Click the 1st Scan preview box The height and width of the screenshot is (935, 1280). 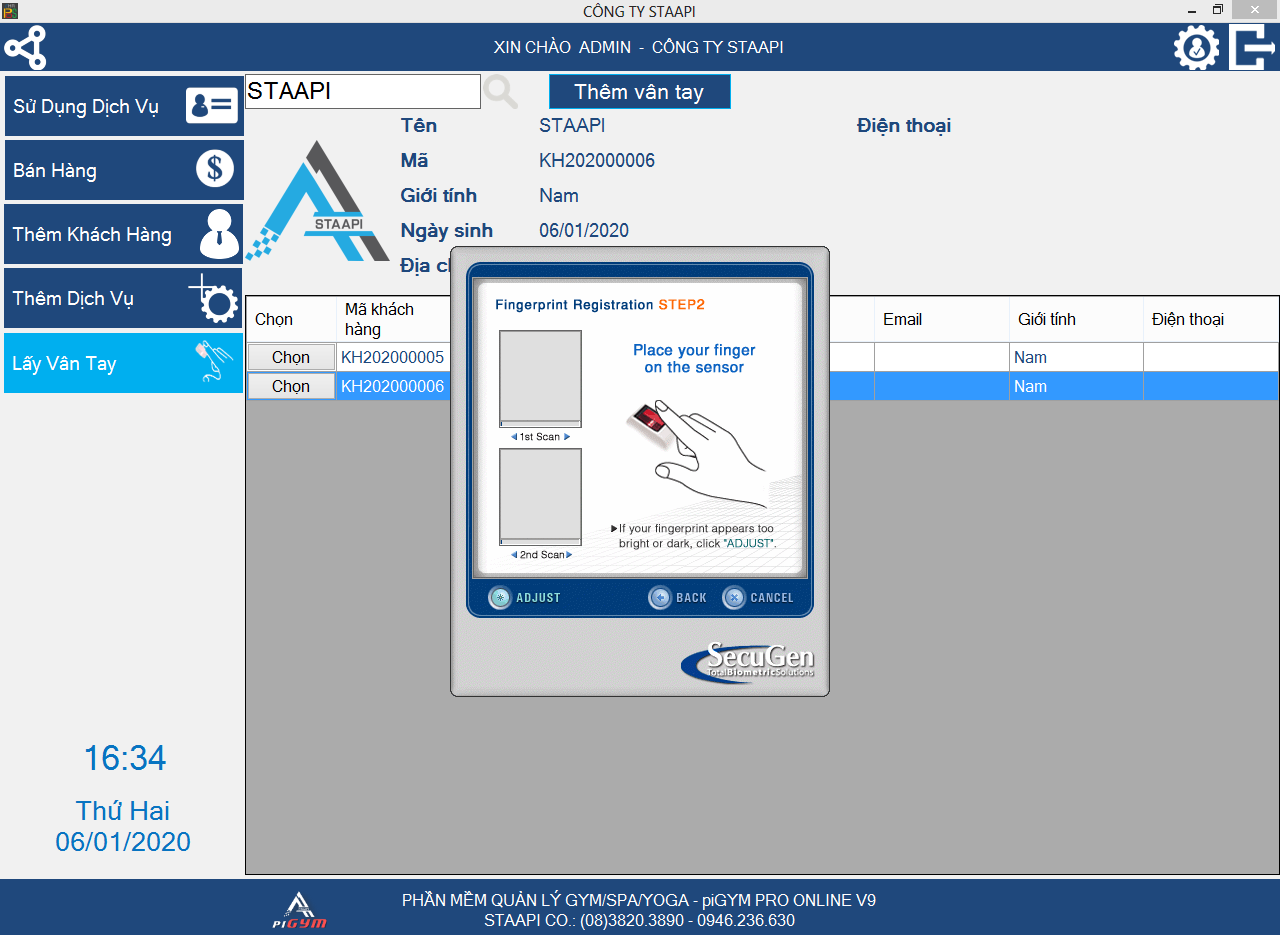pyautogui.click(x=540, y=379)
